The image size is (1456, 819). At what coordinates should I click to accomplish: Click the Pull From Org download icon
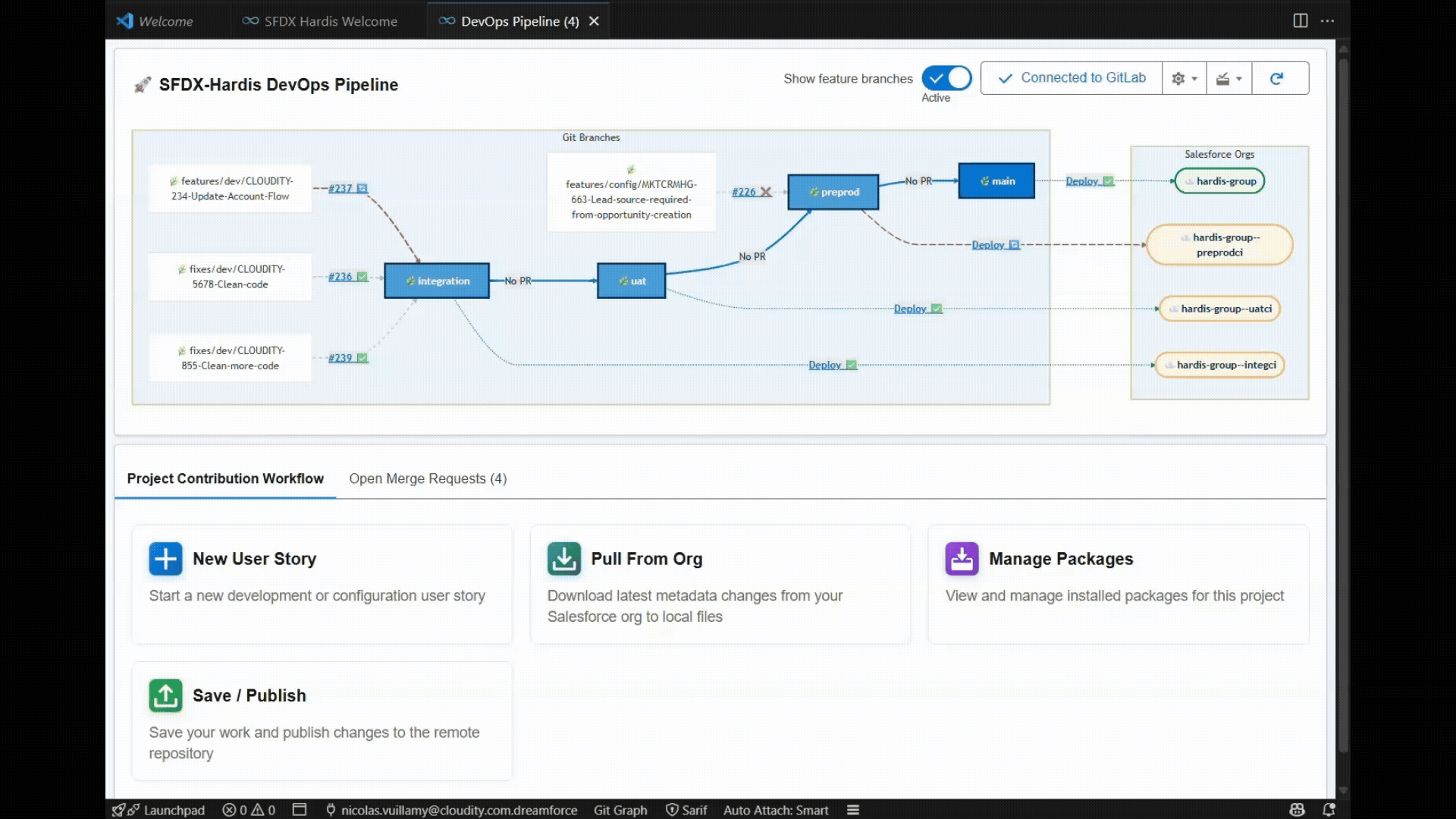pos(563,559)
